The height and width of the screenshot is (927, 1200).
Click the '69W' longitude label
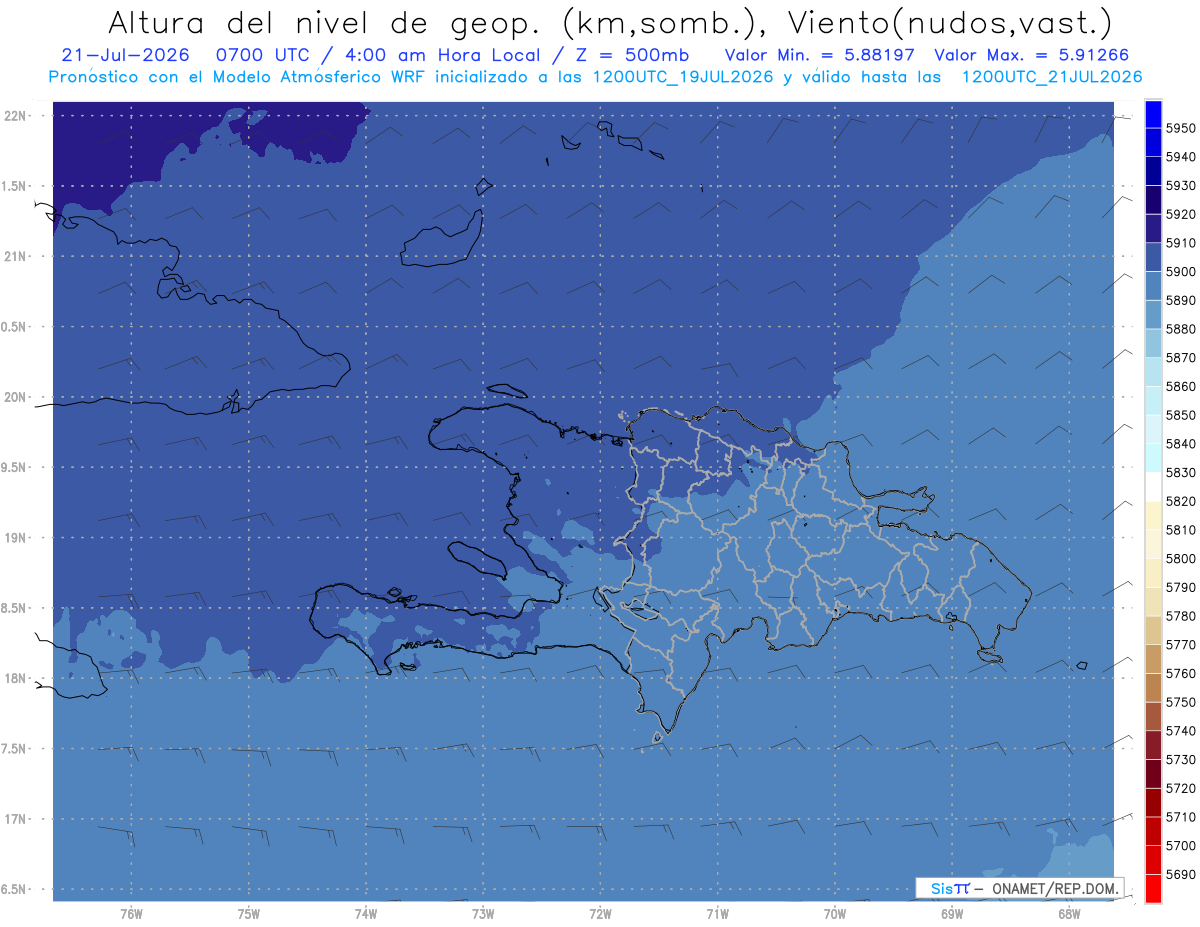pyautogui.click(x=952, y=914)
